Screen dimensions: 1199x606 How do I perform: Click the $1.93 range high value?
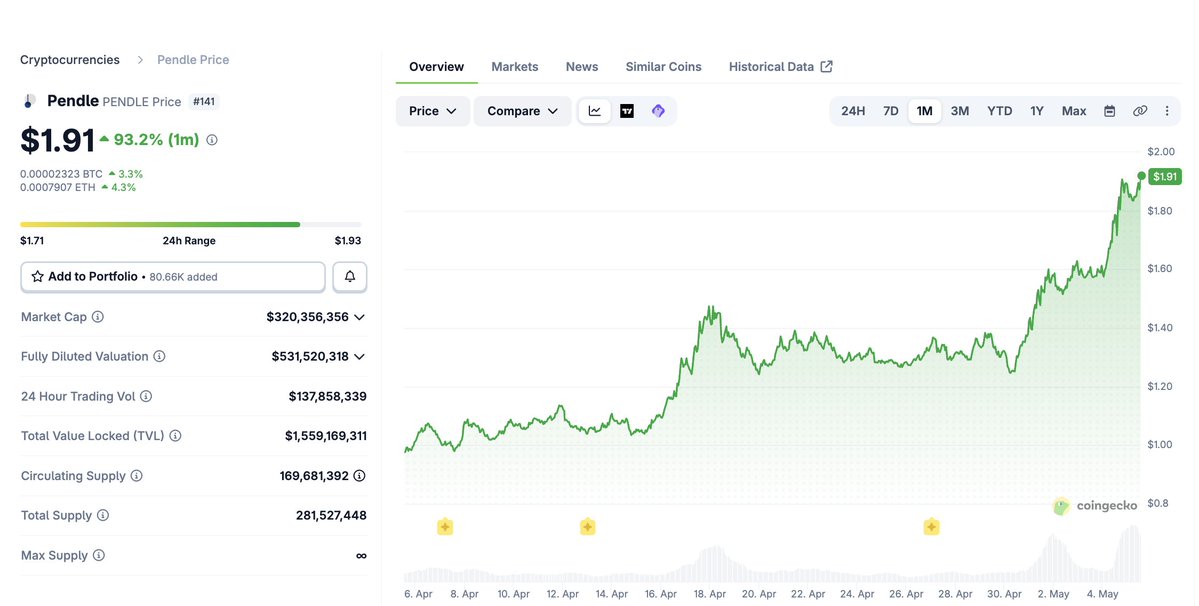click(348, 241)
